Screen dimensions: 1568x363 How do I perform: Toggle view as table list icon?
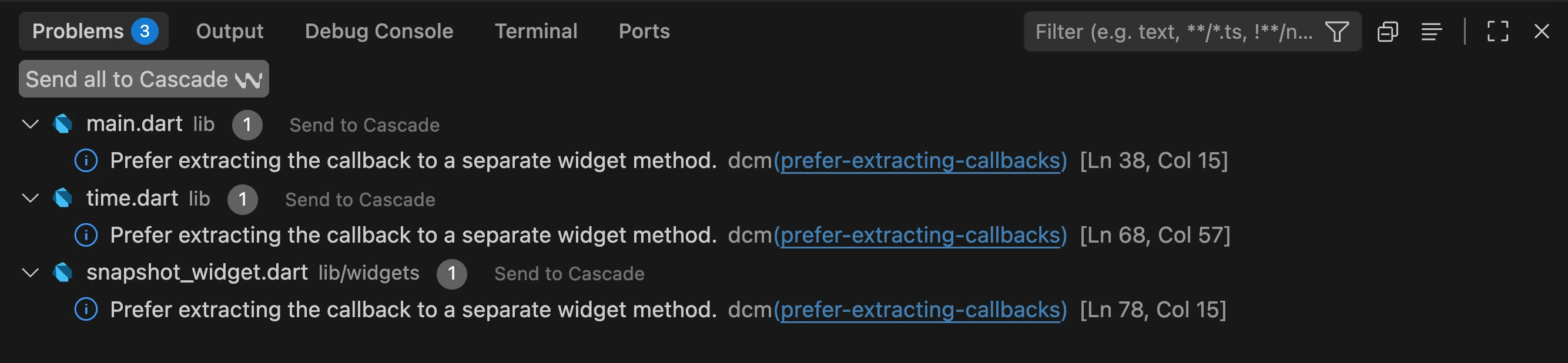pyautogui.click(x=1431, y=32)
